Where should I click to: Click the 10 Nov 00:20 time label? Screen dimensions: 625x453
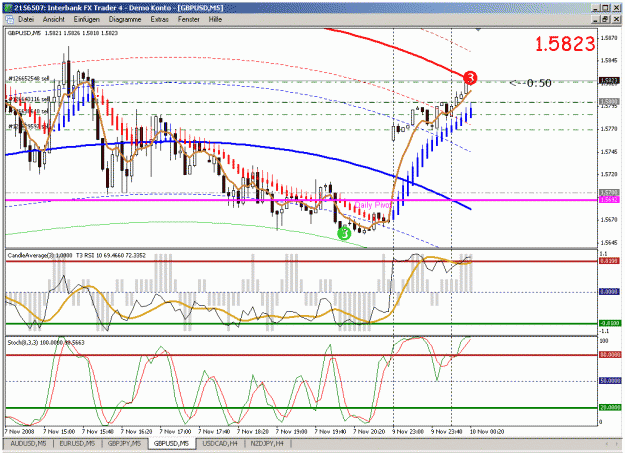point(487,431)
